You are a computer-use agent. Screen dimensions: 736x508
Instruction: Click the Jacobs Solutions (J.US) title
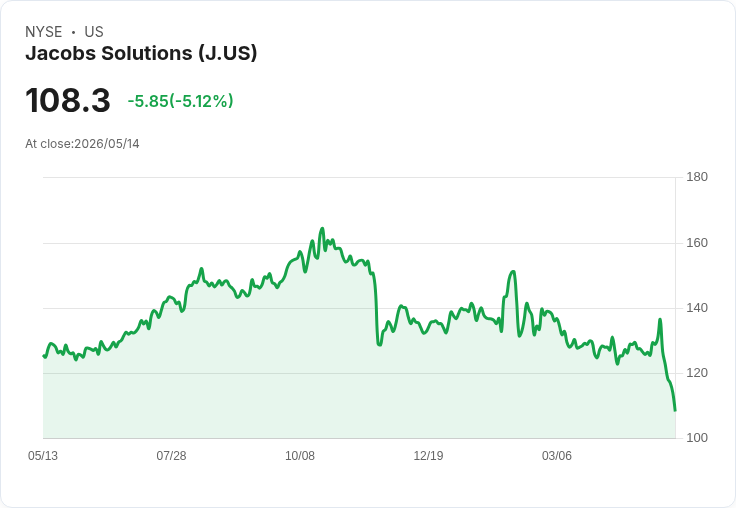[141, 53]
